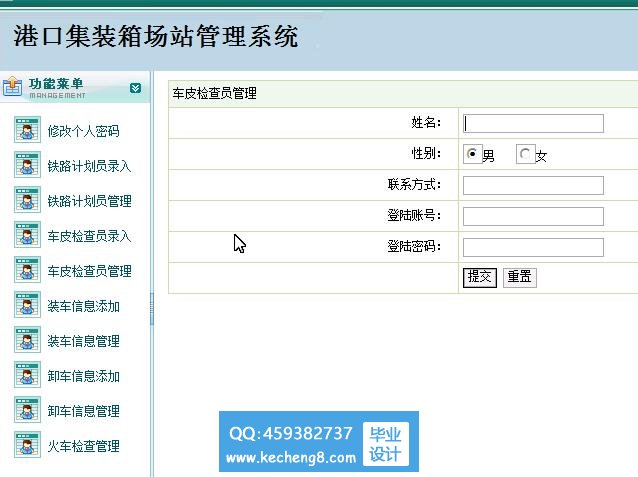The height and width of the screenshot is (477, 638).
Task: Open 车皮检查员录入 menu item
Action: [x=90, y=236]
